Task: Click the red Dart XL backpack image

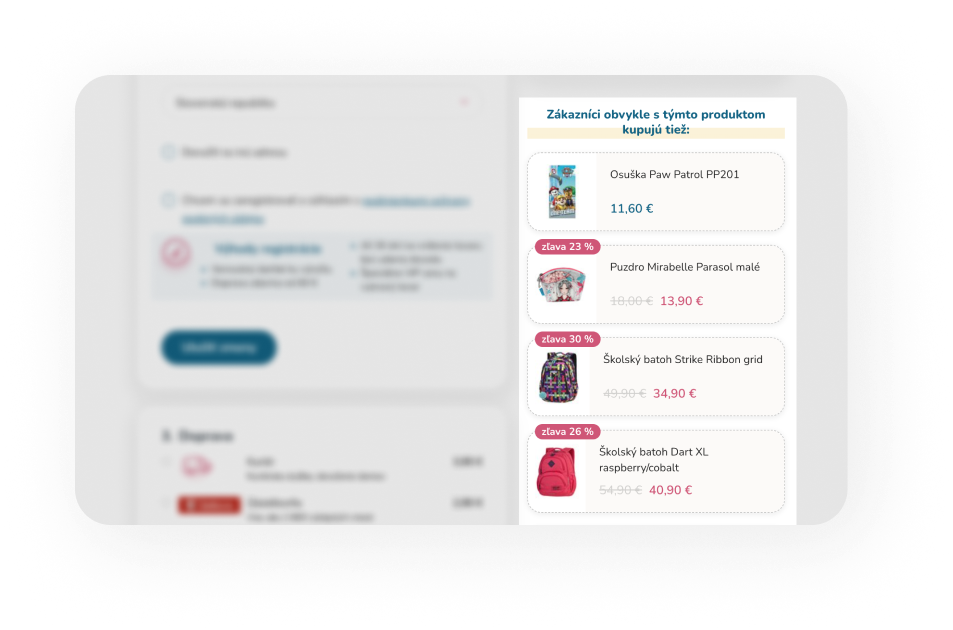Action: 557,471
